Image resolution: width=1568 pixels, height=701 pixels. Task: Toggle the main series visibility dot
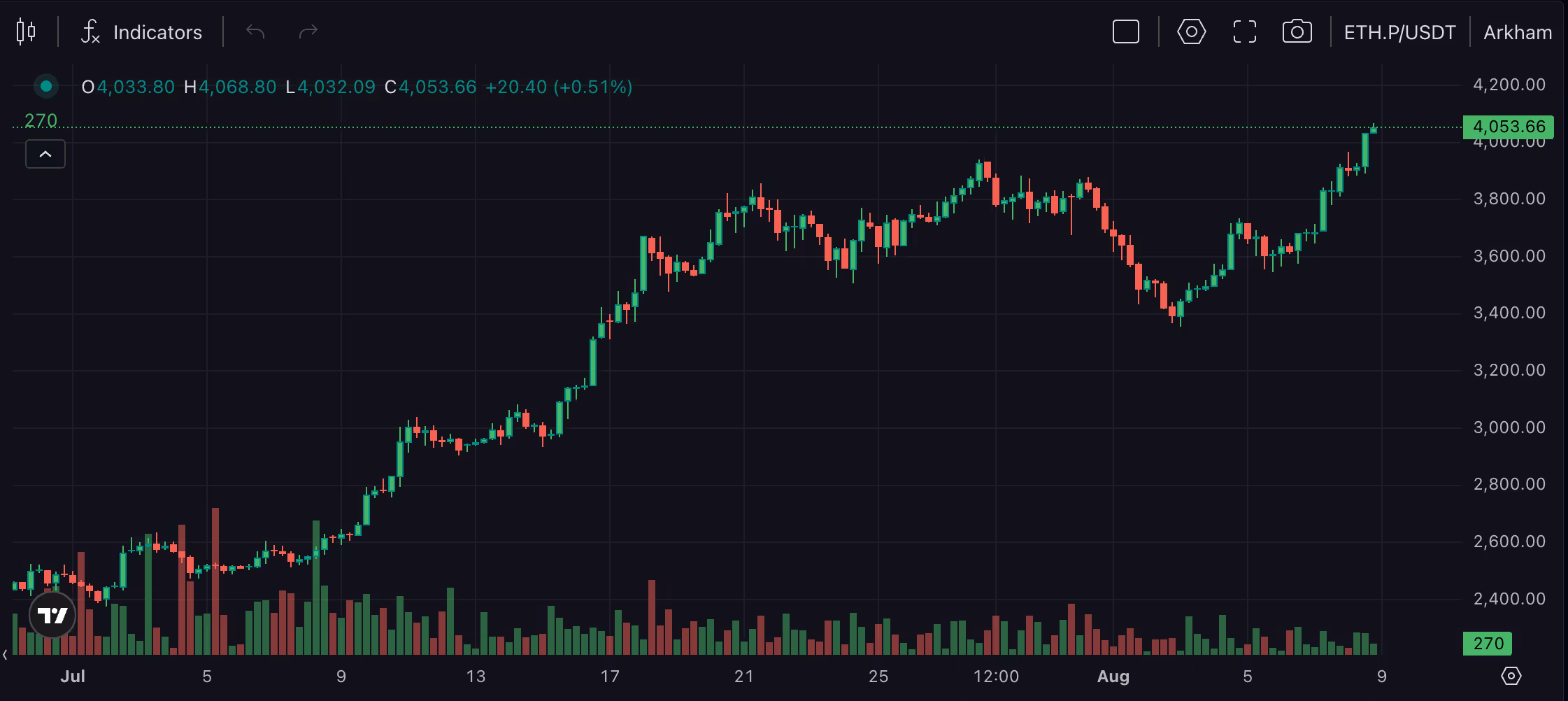(x=45, y=86)
